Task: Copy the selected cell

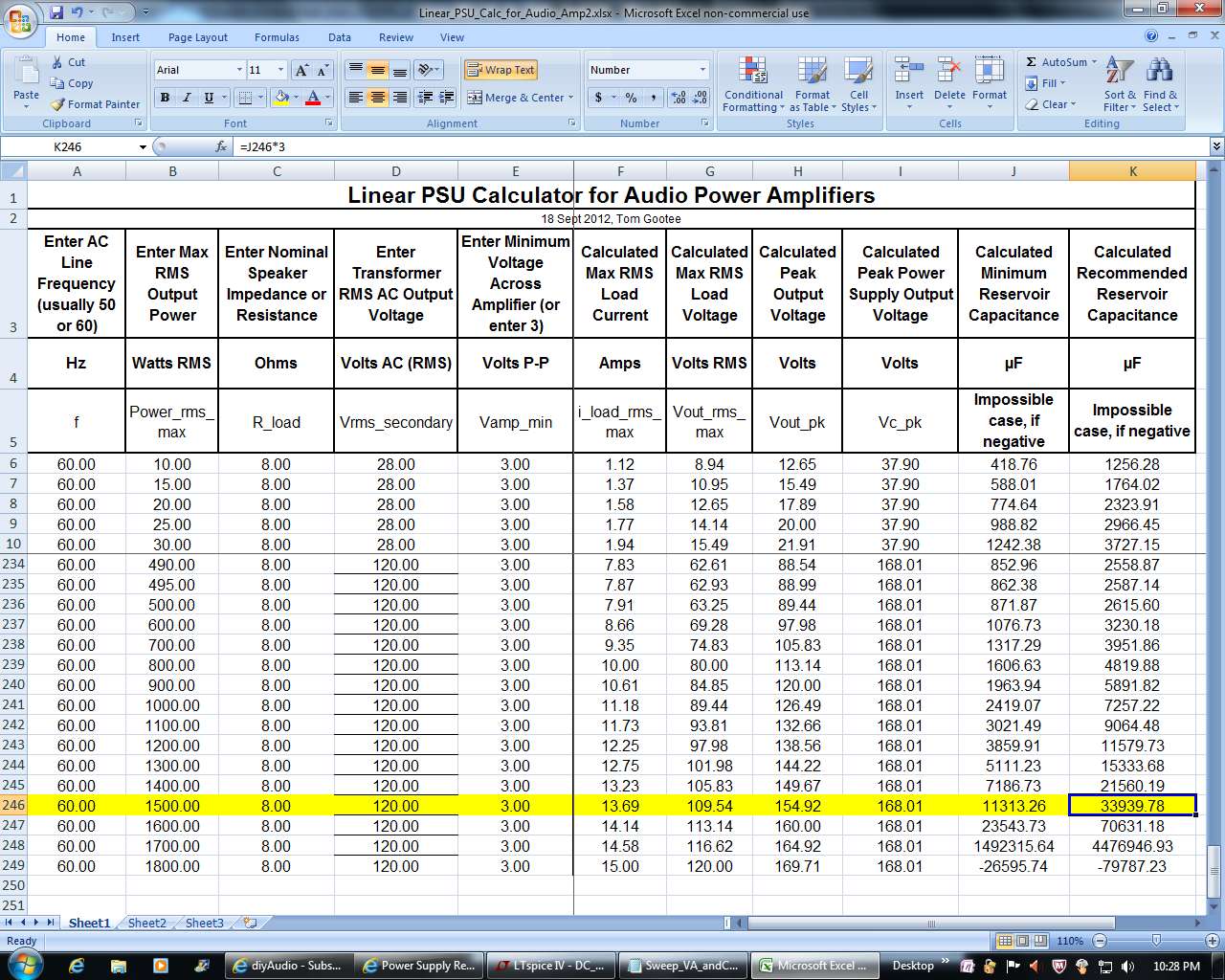Action: tap(72, 83)
